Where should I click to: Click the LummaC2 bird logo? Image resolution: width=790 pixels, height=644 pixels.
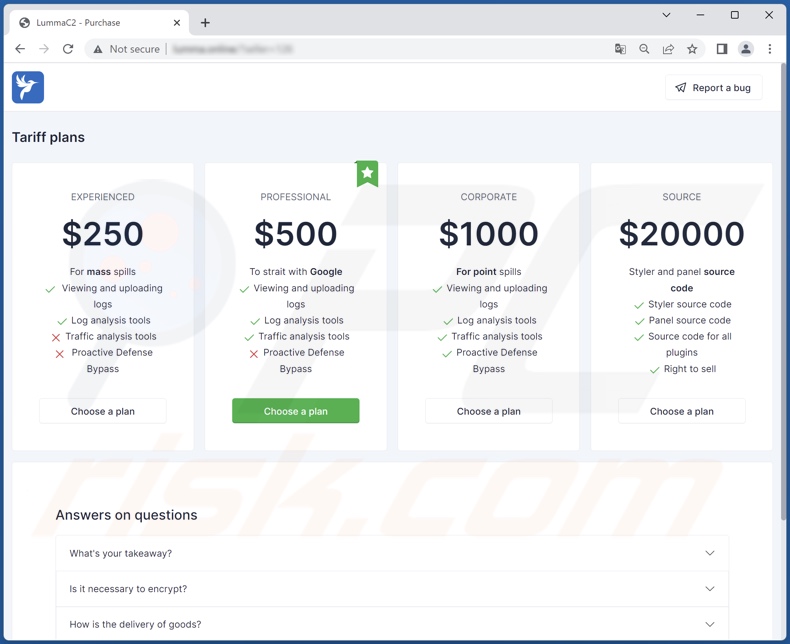pyautogui.click(x=28, y=87)
